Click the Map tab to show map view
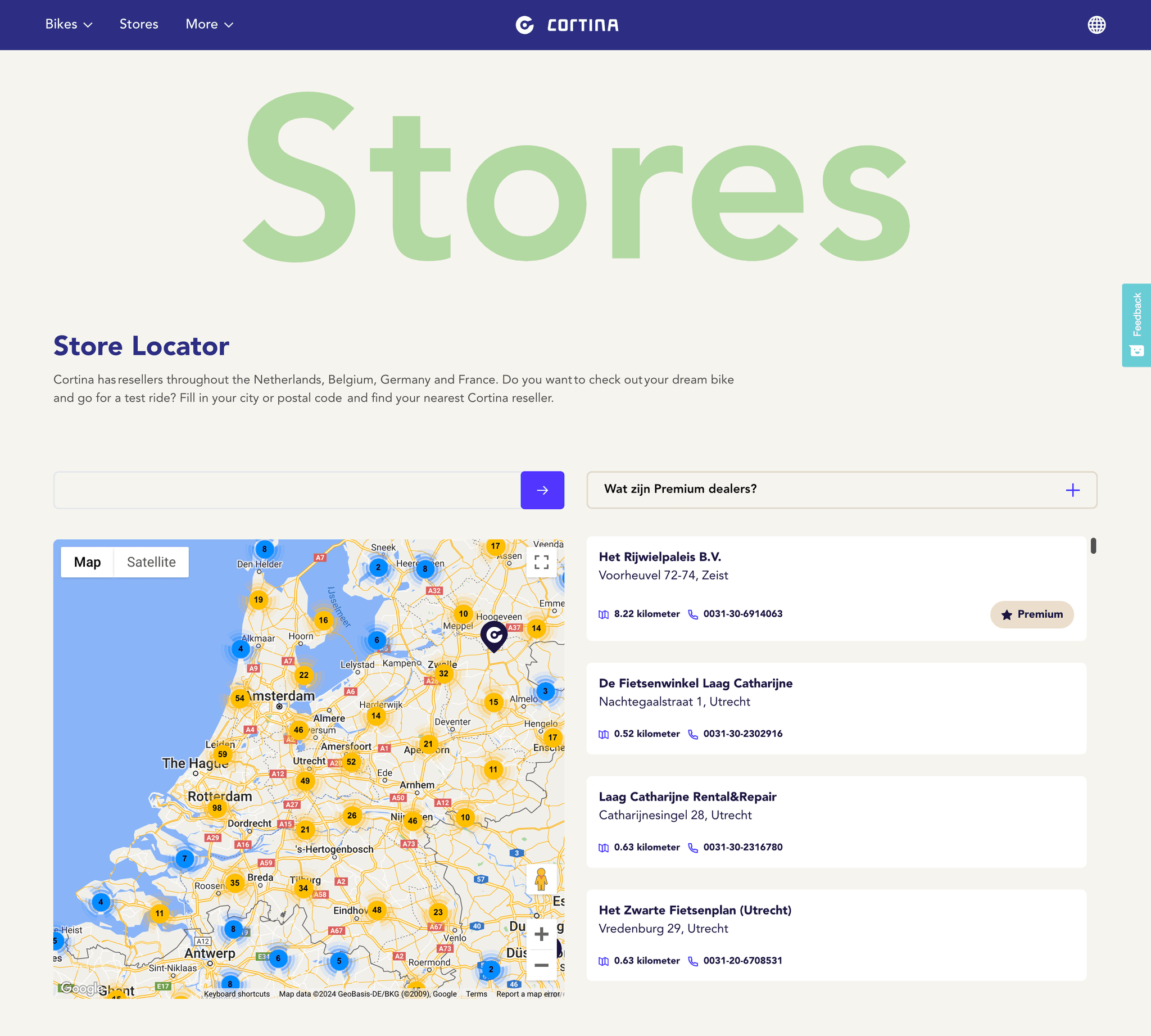The width and height of the screenshot is (1151, 1036). (88, 562)
